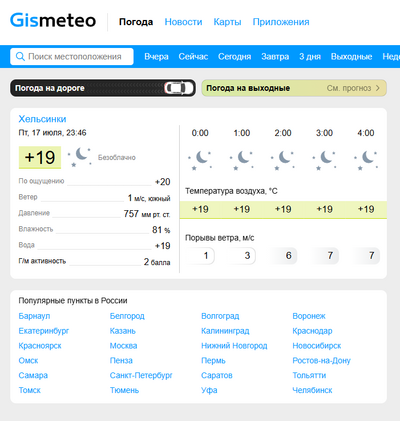Click the moon icon for 4:00
This screenshot has height=421, width=400.
366,160
